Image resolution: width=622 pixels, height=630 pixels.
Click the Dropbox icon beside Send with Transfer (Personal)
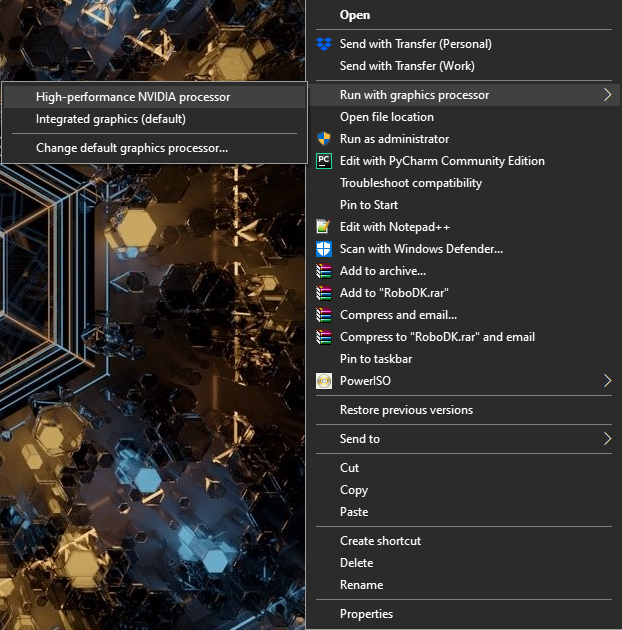pyautogui.click(x=323, y=44)
